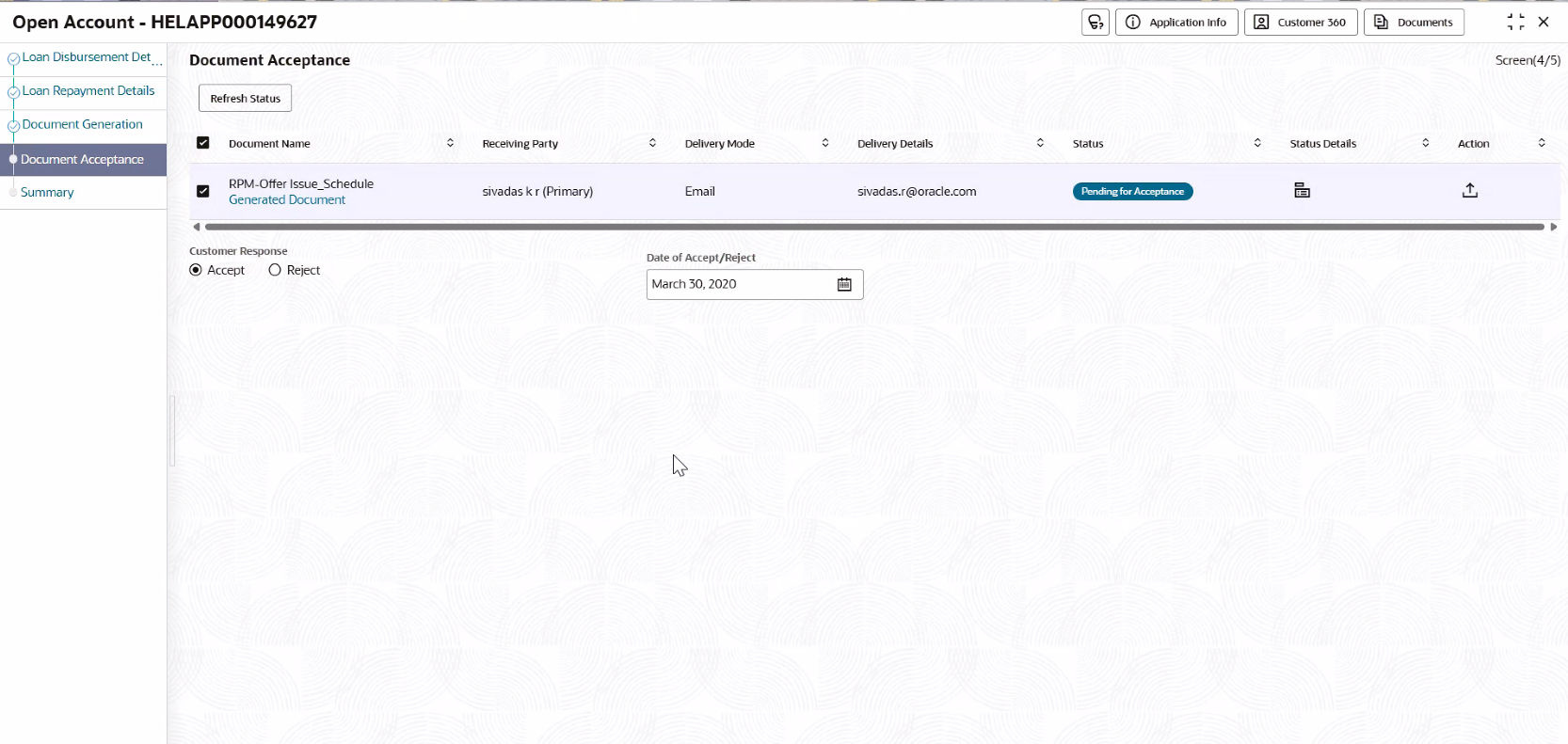Sort by Status column

pos(1257,143)
